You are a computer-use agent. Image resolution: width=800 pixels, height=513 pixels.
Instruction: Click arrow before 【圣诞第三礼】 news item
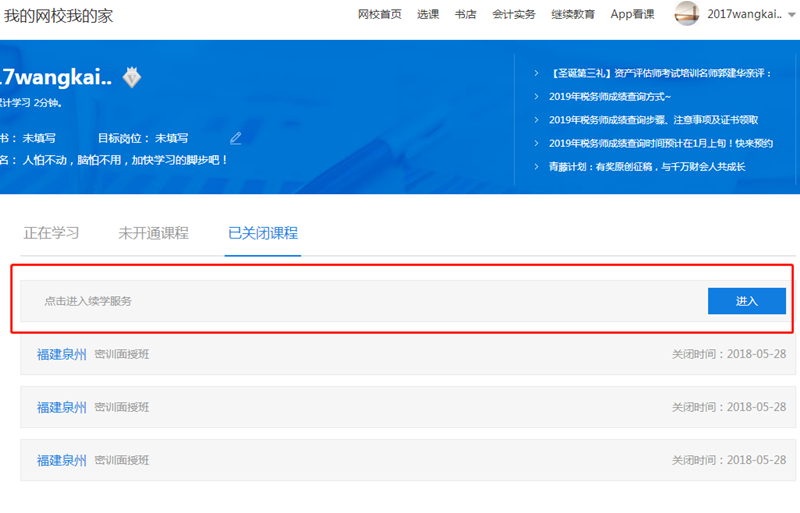[x=536, y=73]
